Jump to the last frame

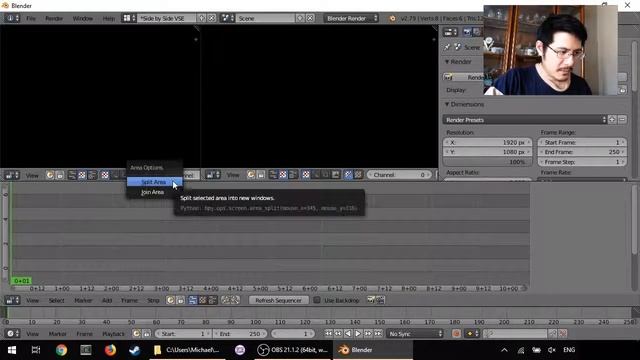coord(378,334)
